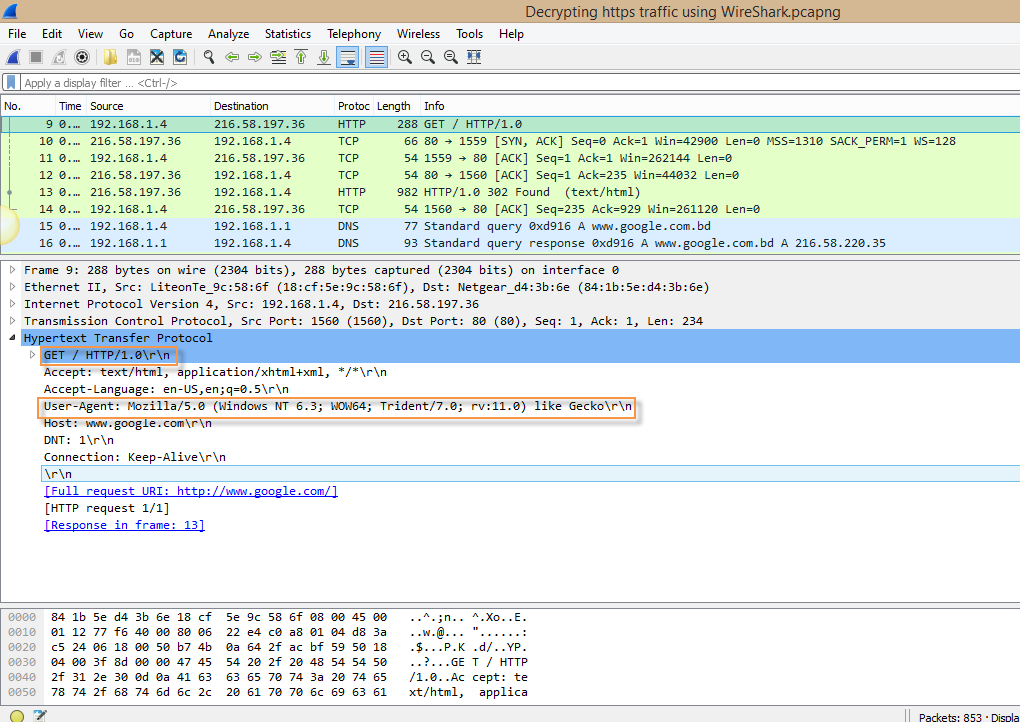Click the open capture file folder icon
Viewport: 1020px width, 722px height.
[x=109, y=57]
